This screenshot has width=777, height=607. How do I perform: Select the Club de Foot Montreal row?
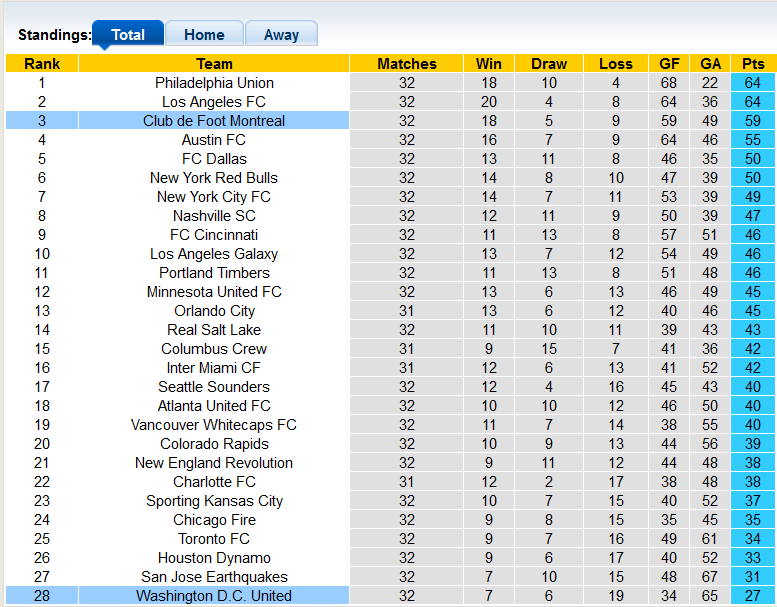click(x=214, y=121)
